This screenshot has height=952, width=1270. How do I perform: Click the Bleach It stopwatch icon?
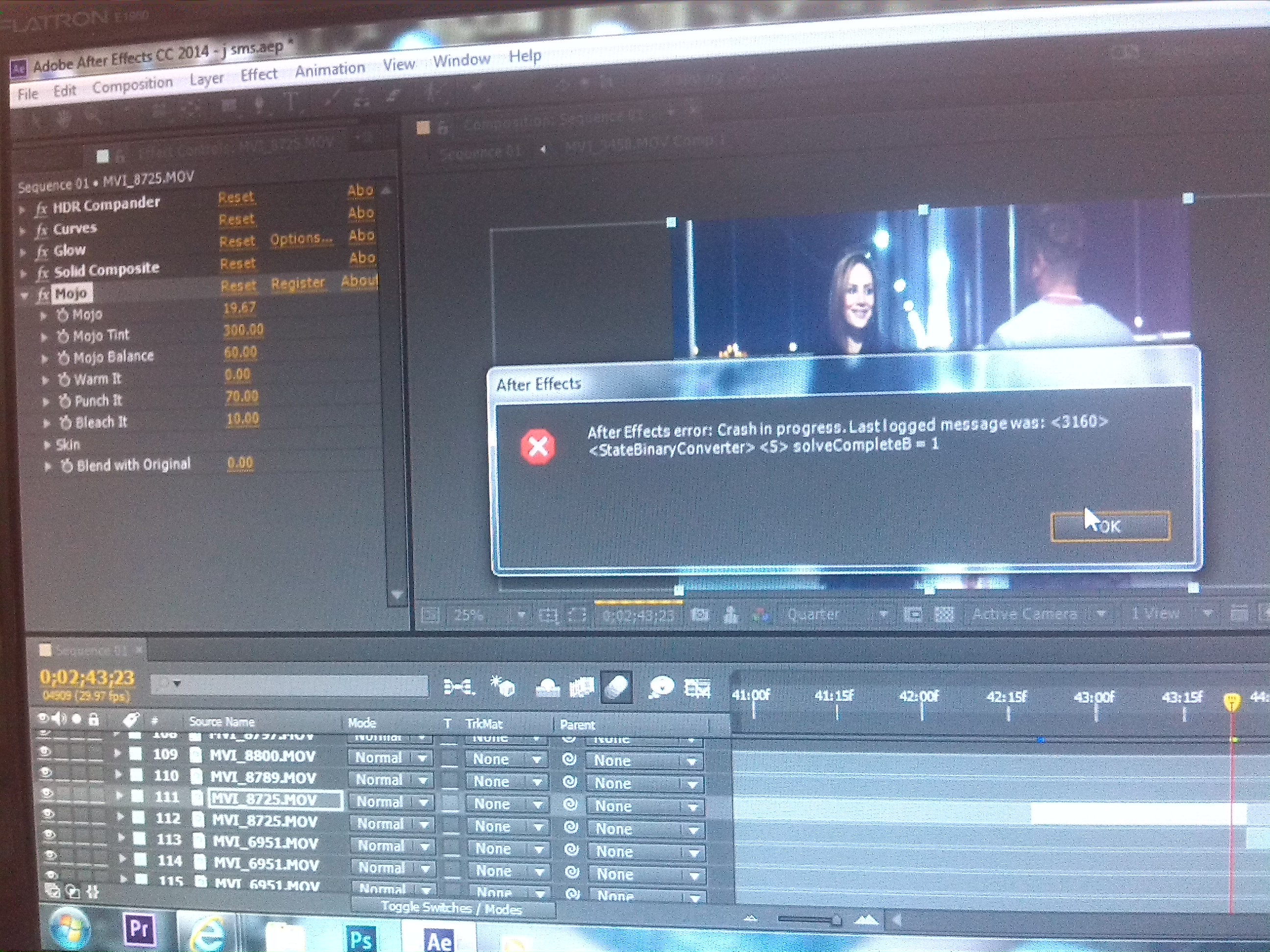pos(66,423)
